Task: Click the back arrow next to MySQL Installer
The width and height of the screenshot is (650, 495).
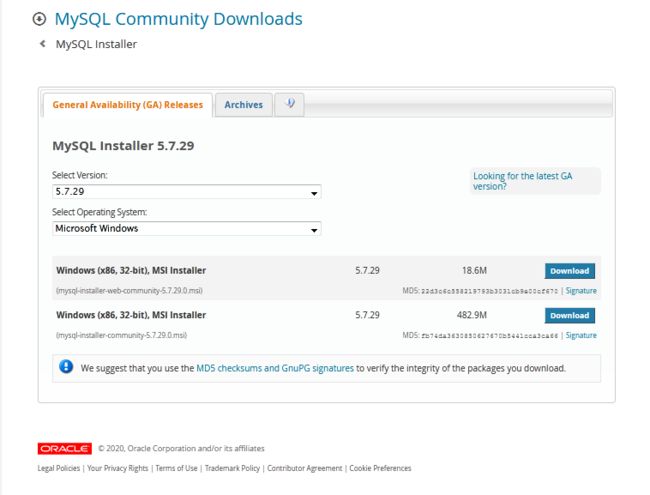Action: click(42, 44)
